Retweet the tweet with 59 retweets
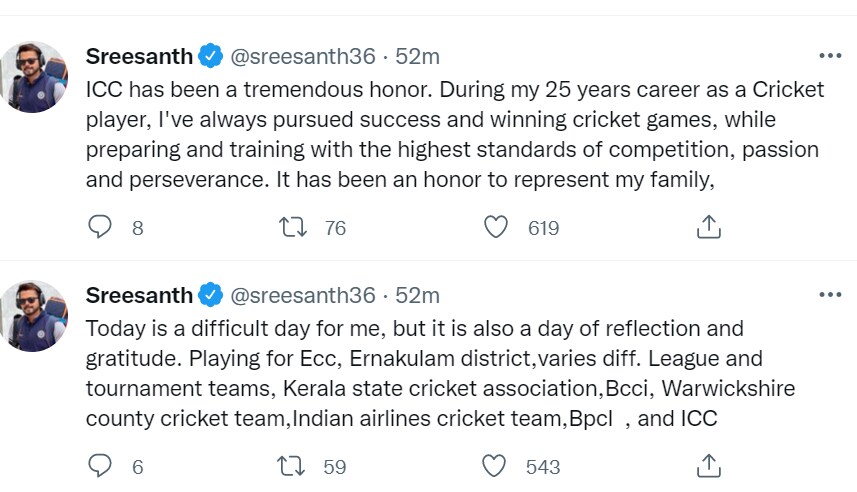This screenshot has width=857, height=492. [x=291, y=466]
